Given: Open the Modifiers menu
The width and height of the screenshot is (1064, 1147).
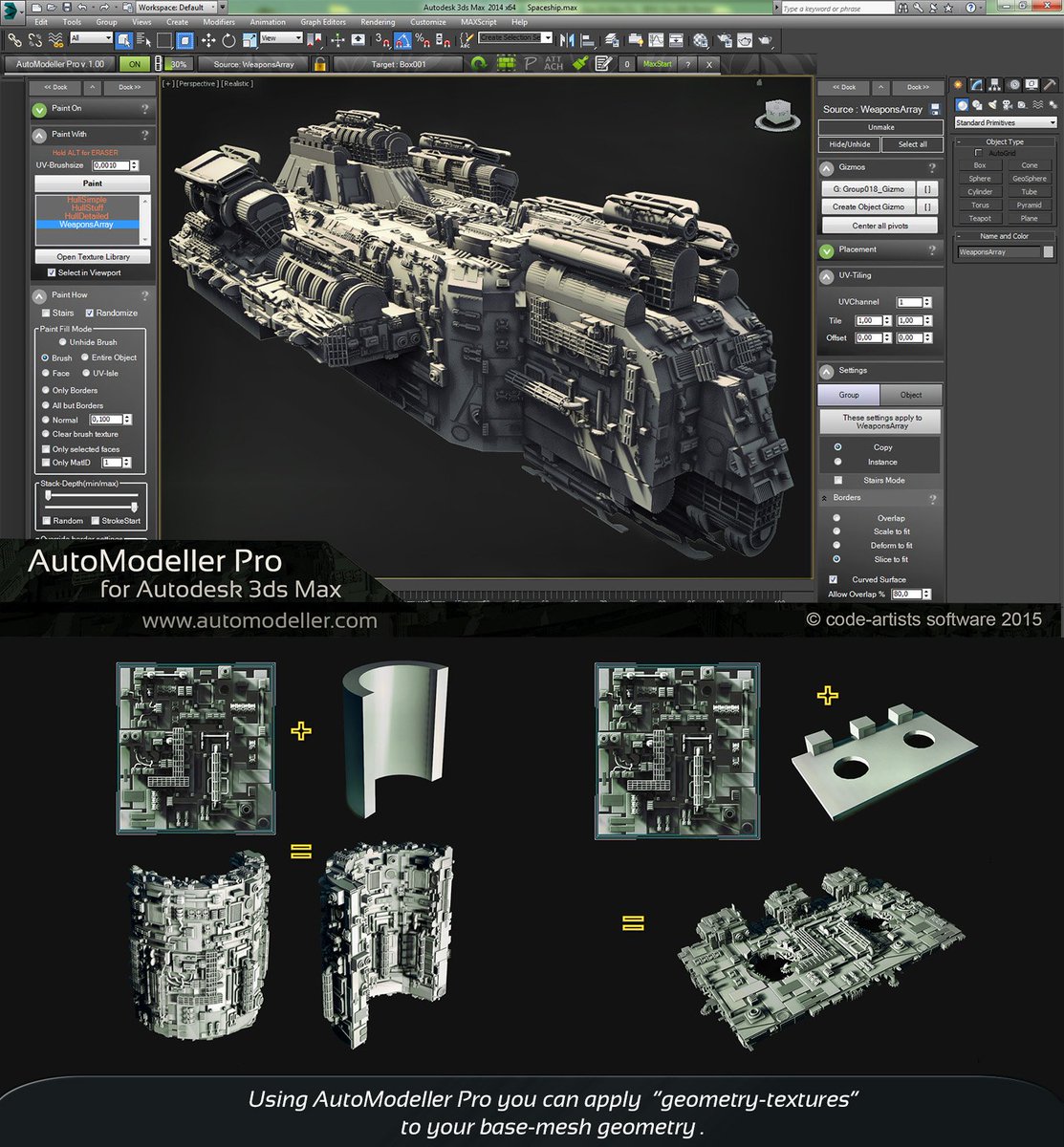Looking at the screenshot, I should (x=219, y=22).
